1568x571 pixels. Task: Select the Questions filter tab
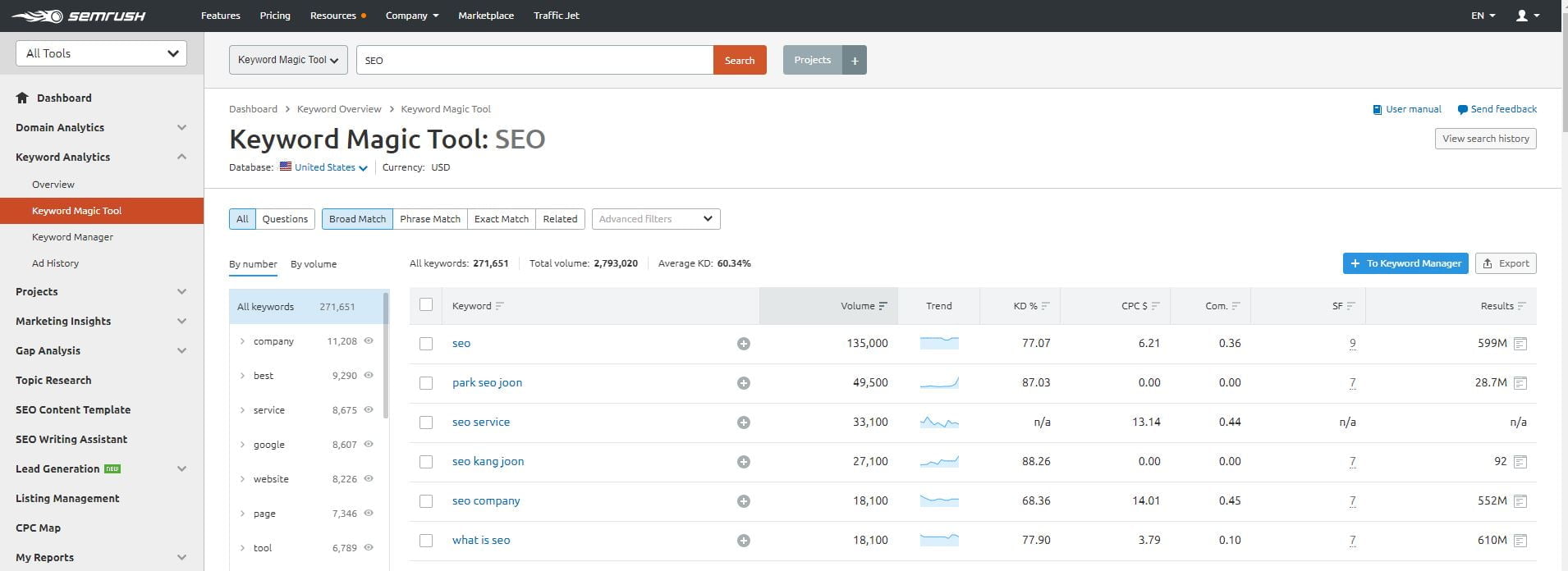click(x=285, y=219)
